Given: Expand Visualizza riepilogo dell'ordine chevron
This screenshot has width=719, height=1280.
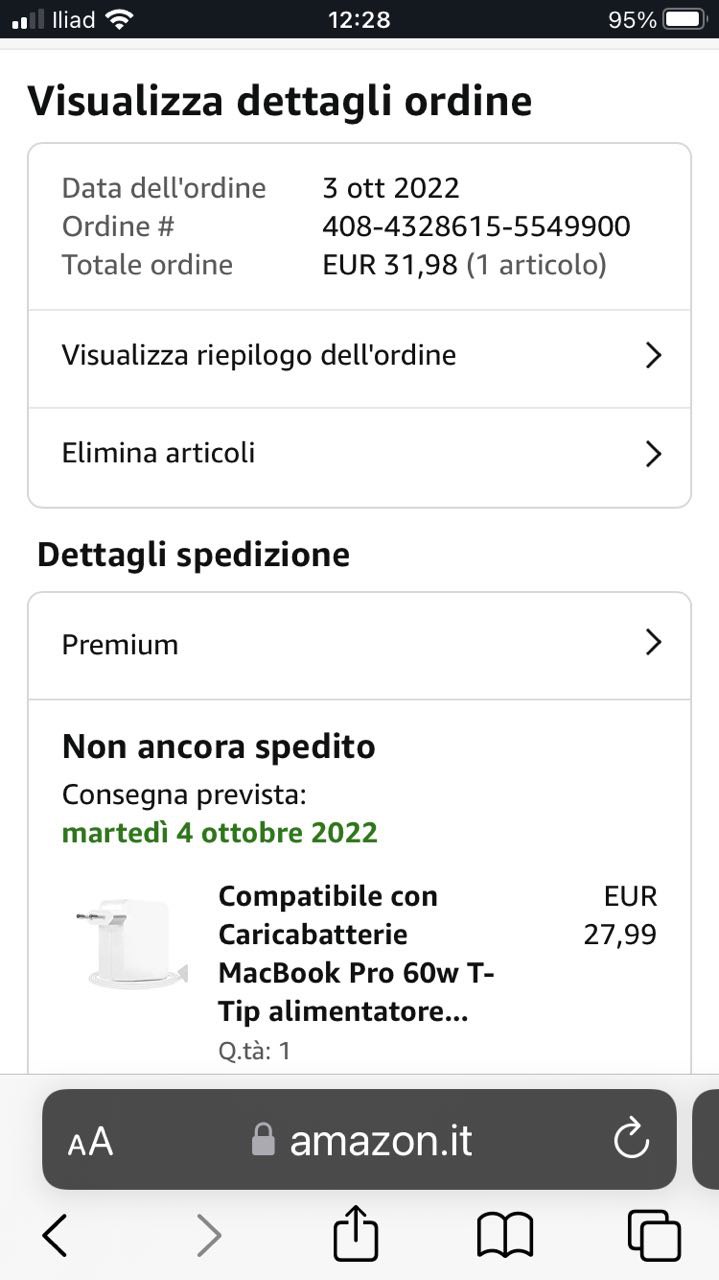Looking at the screenshot, I should point(653,355).
